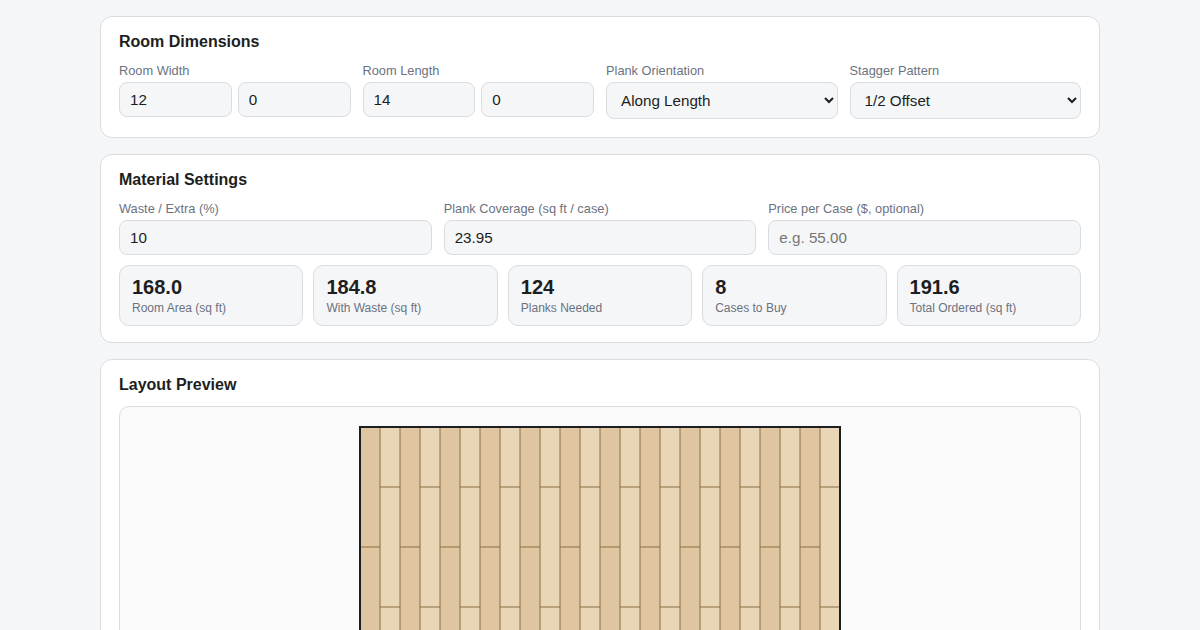Click the Price per Case label
Screen dimensions: 1200x630
[846, 209]
